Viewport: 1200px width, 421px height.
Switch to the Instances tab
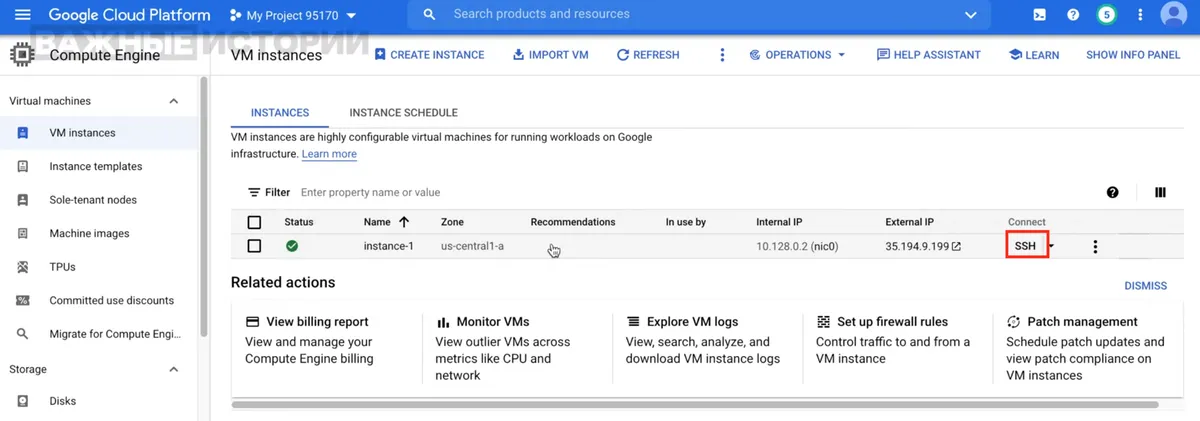tap(280, 113)
